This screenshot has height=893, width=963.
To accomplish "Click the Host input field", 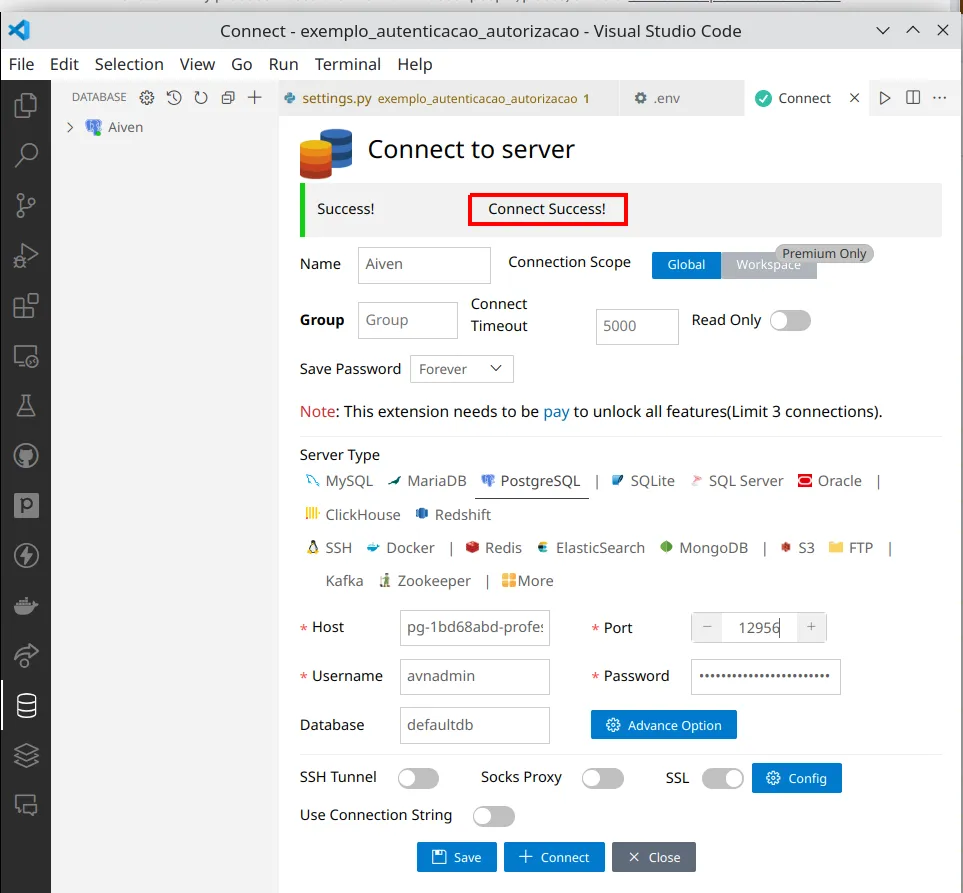I will pos(475,628).
